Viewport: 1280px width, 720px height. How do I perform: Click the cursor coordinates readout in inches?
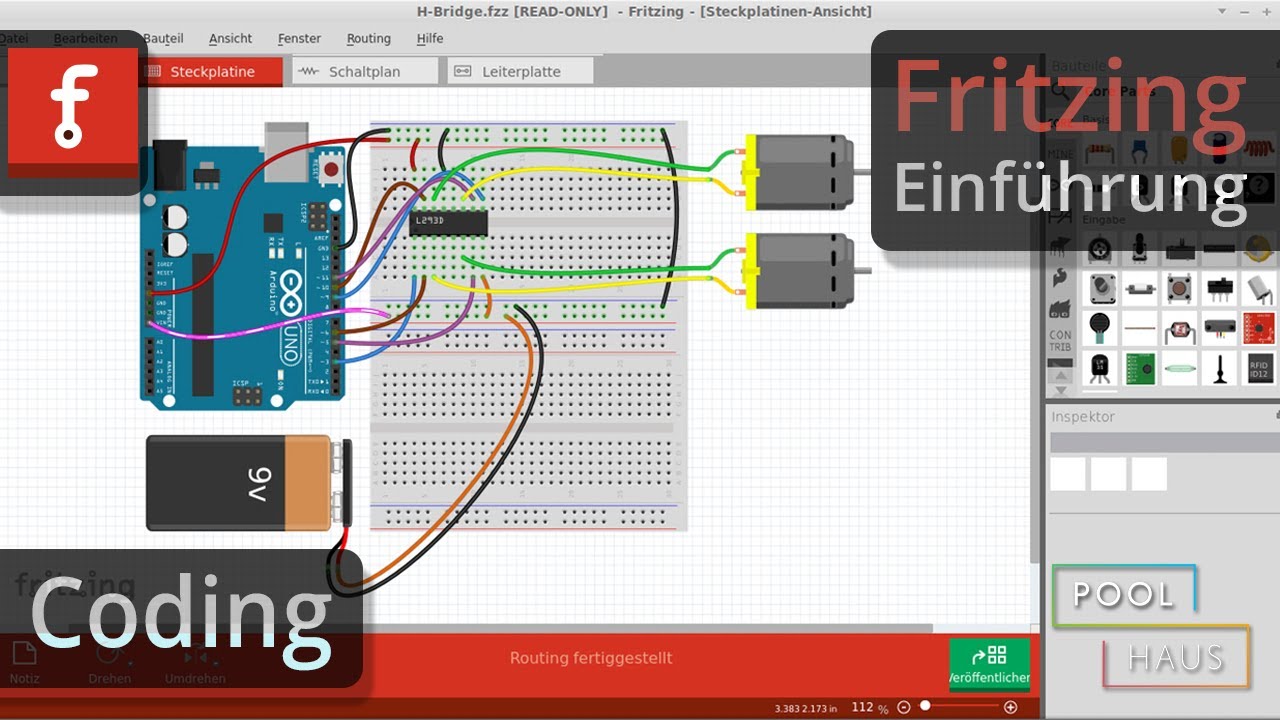(806, 708)
